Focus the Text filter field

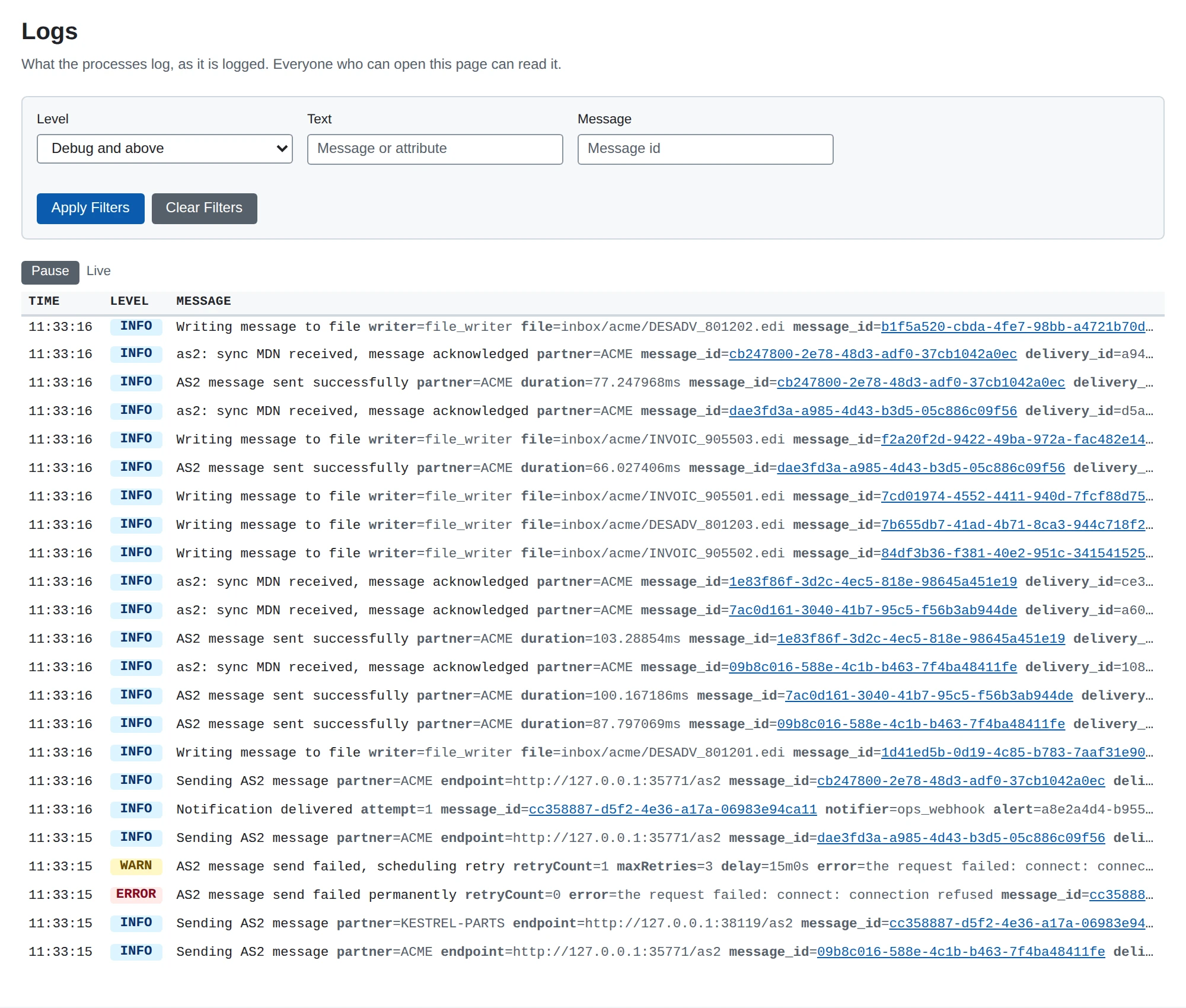click(x=435, y=149)
